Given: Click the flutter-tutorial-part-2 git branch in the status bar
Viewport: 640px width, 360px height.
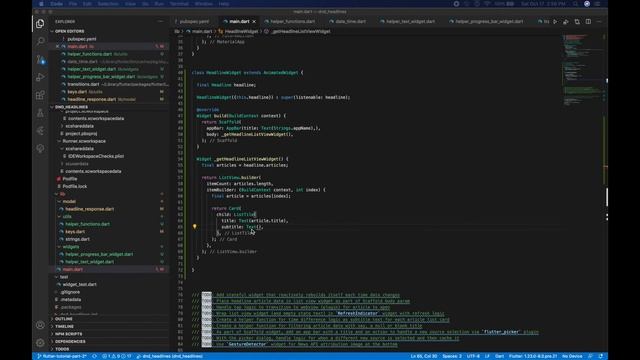Looking at the screenshot, I should (x=62, y=356).
